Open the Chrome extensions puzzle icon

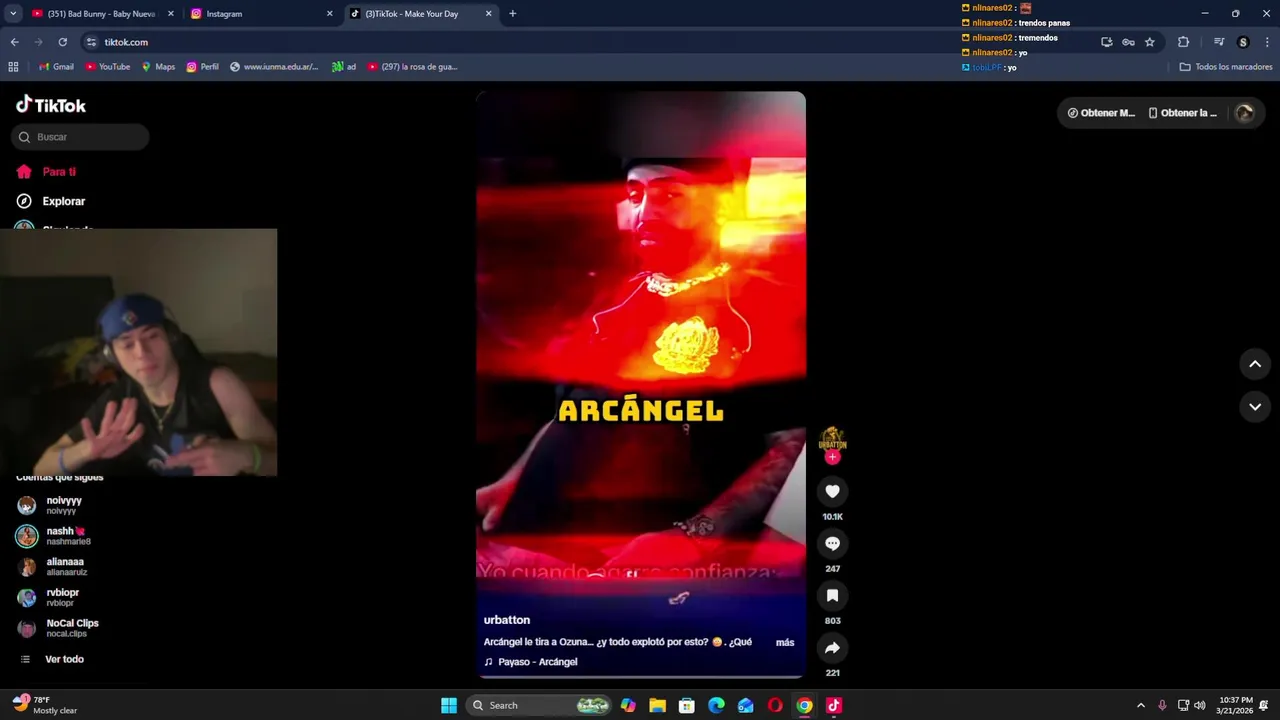coord(1183,42)
